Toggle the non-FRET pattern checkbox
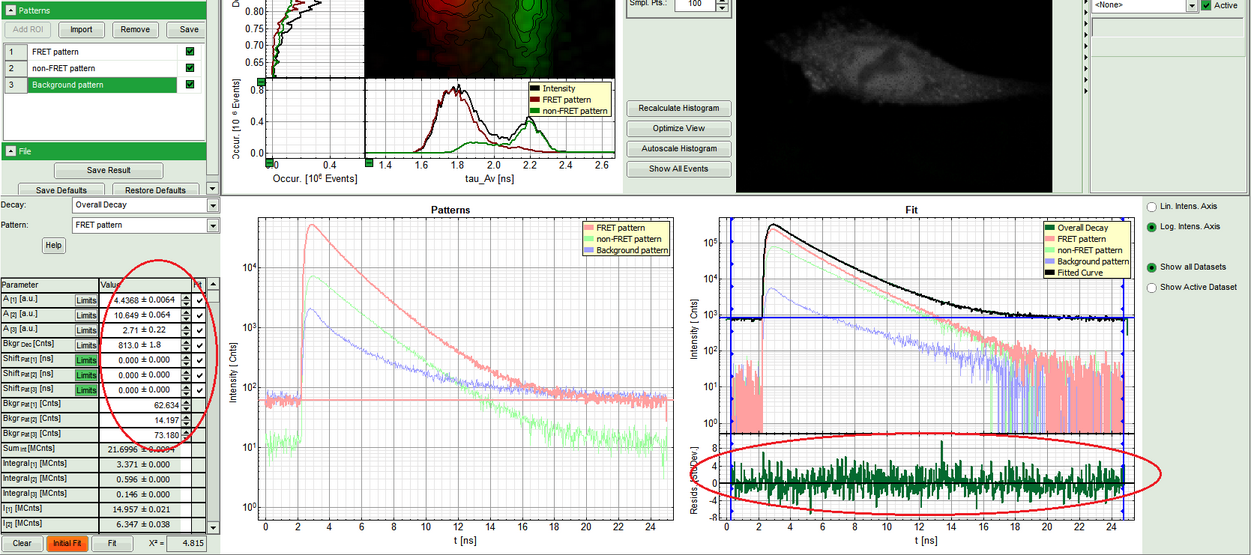Image resolution: width=1251 pixels, height=555 pixels. [190, 68]
